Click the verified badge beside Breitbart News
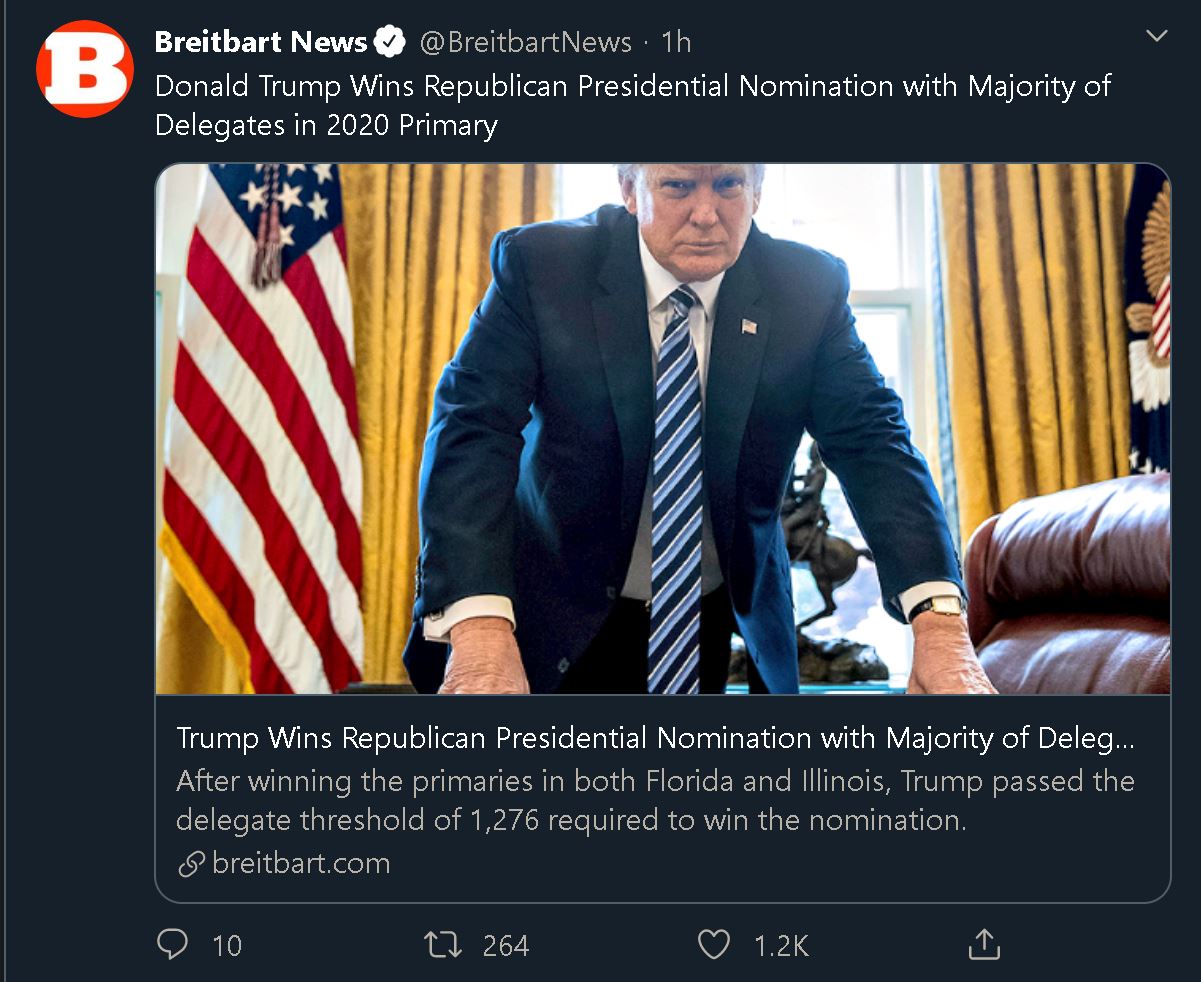This screenshot has height=982, width=1201. (390, 42)
